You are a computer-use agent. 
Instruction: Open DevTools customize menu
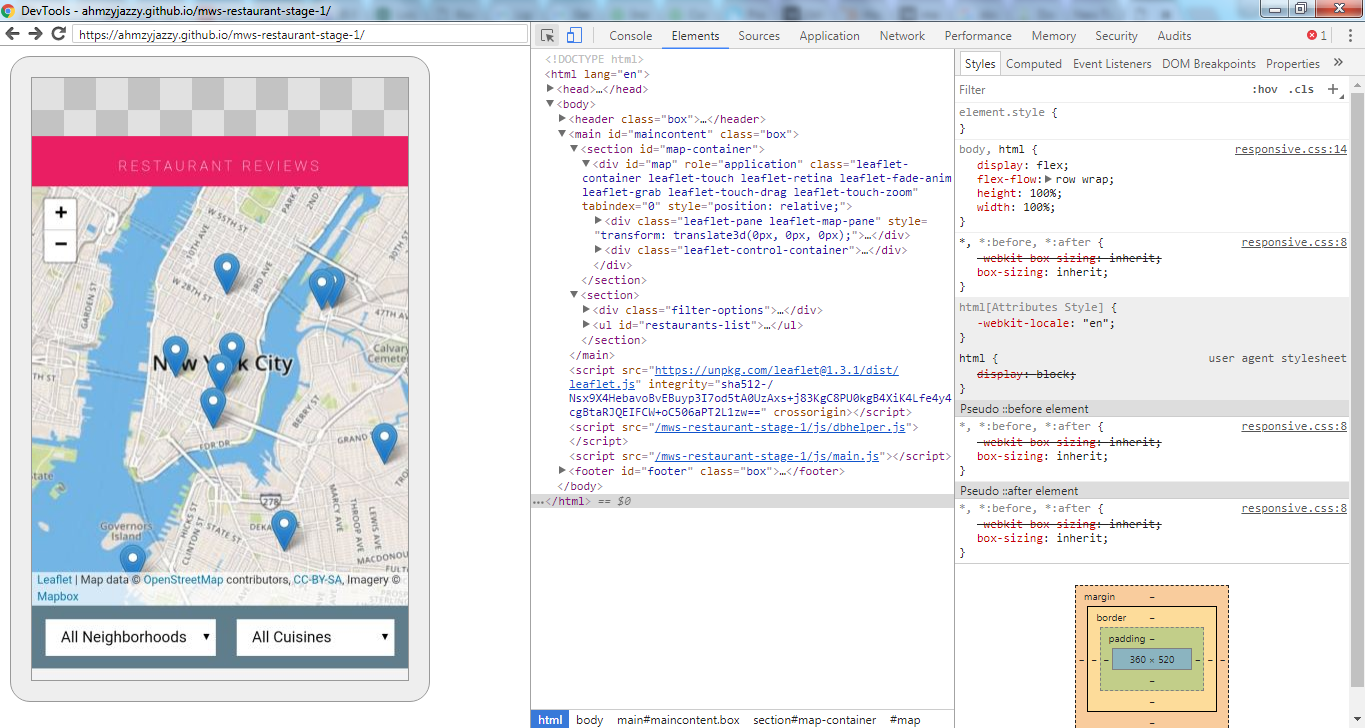(x=1348, y=36)
